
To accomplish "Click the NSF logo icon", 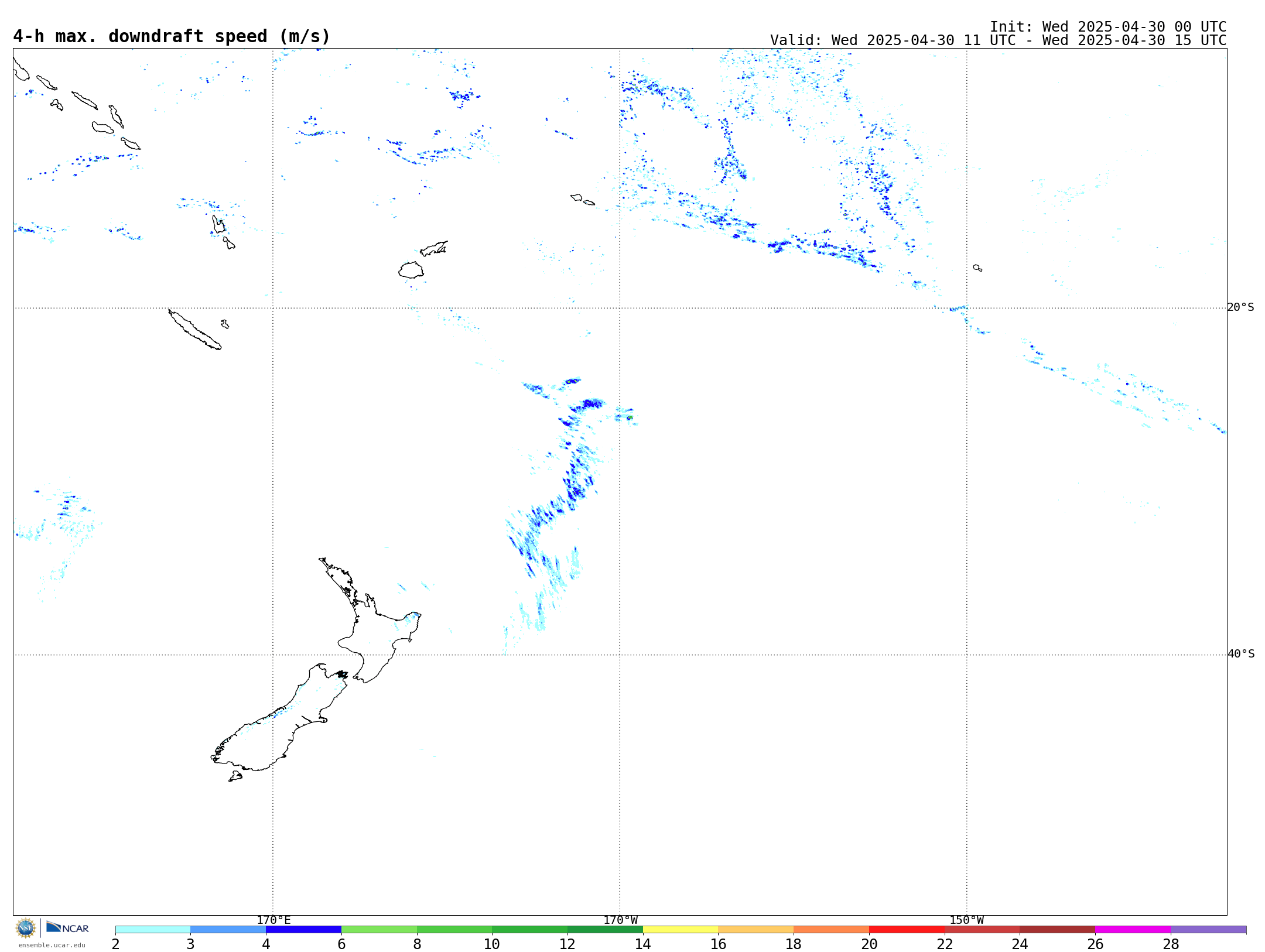I will coord(26,928).
